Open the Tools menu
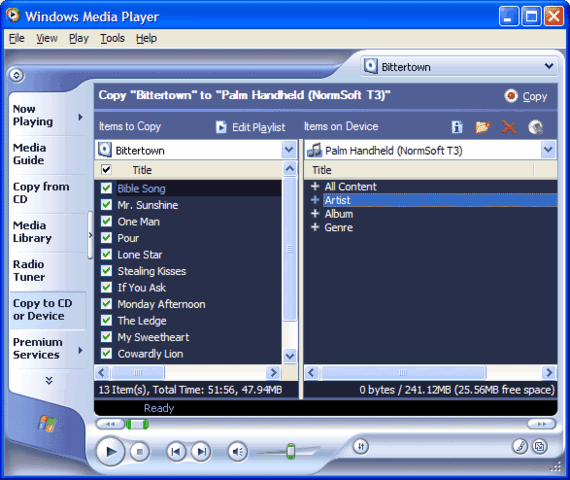Image resolution: width=570 pixels, height=480 pixels. coord(112,38)
